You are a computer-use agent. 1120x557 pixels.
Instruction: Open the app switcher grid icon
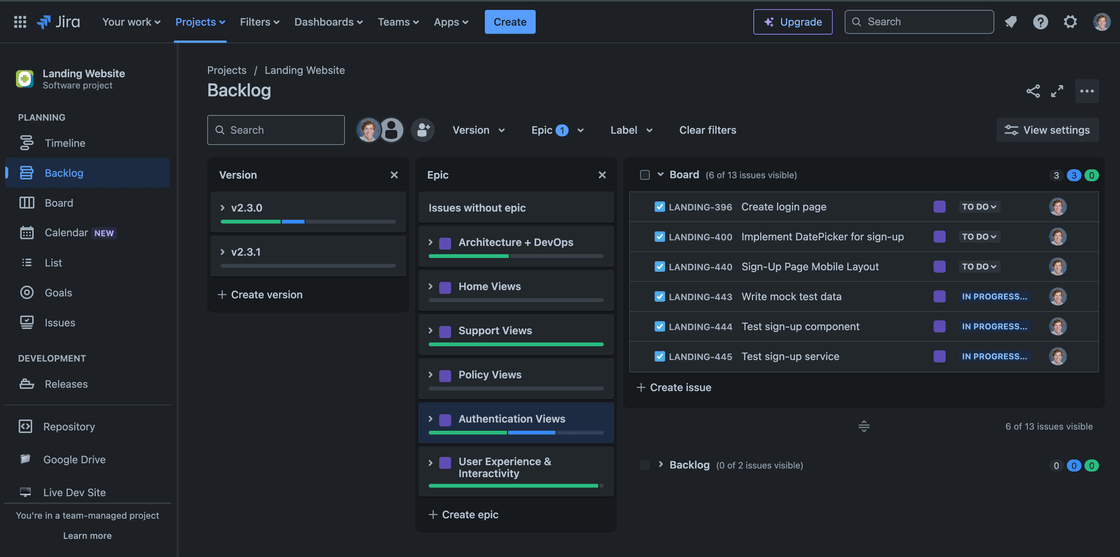20,22
